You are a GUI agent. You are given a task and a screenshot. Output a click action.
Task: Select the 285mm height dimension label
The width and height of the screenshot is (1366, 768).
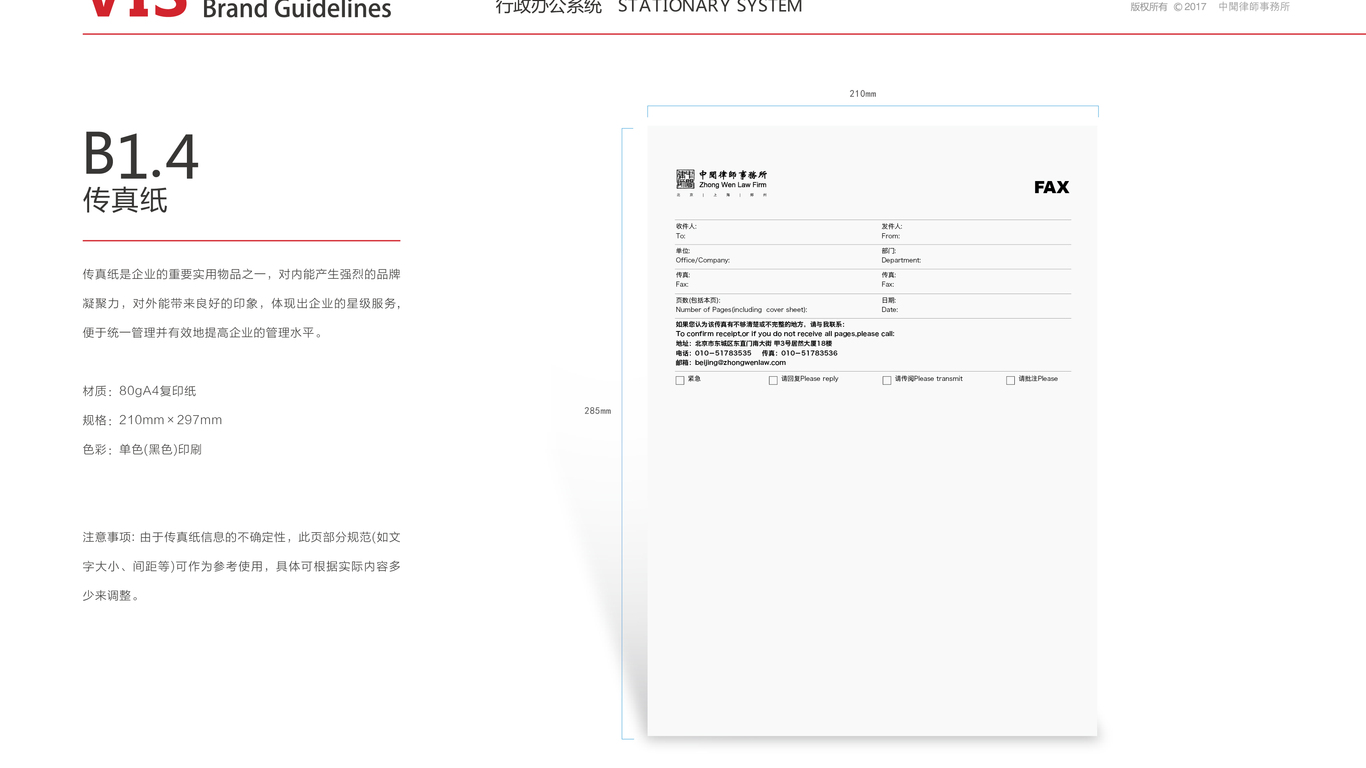click(x=598, y=411)
